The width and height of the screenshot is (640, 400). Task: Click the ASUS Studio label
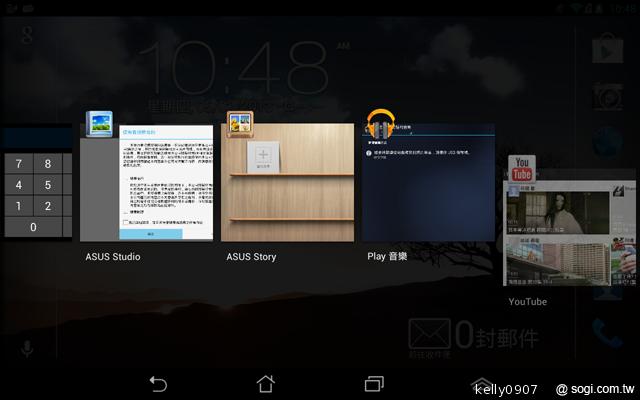113,257
